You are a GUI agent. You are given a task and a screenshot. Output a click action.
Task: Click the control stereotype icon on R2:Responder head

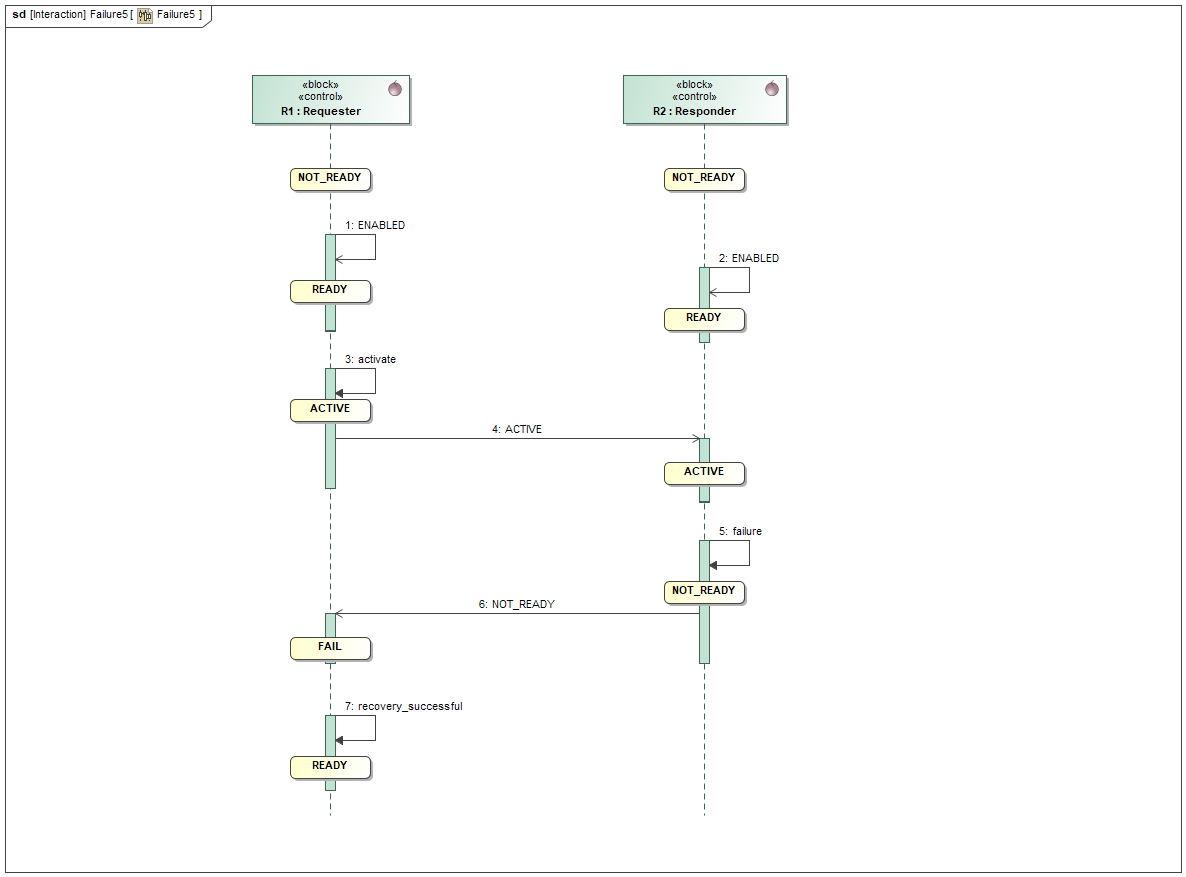770,88
